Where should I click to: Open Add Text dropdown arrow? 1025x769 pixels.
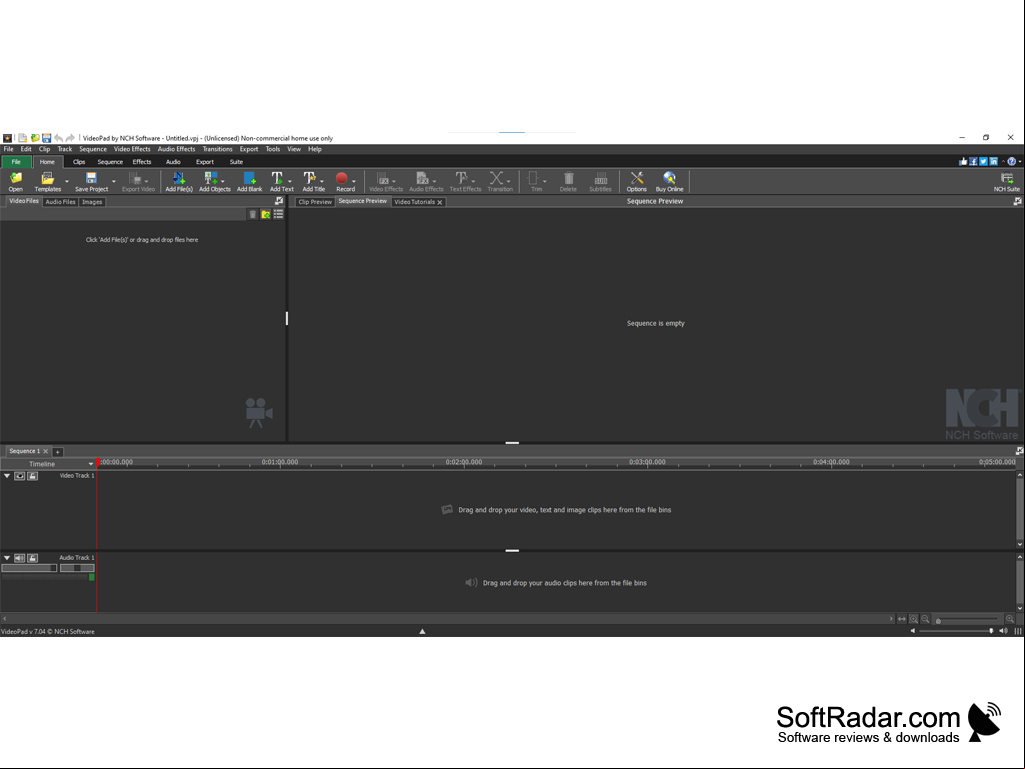pyautogui.click(x=290, y=181)
